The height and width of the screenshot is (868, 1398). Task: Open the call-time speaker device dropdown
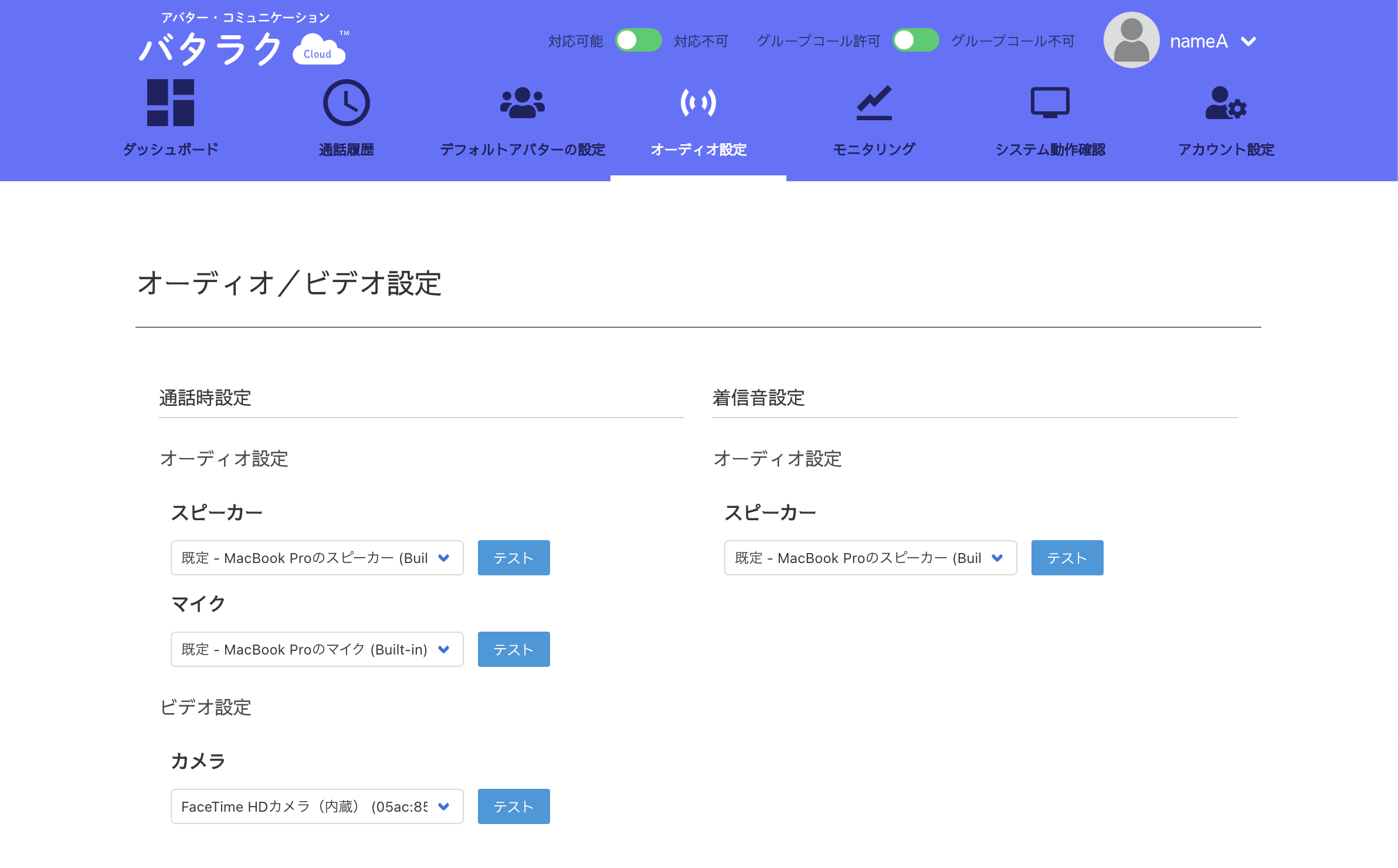click(x=317, y=558)
